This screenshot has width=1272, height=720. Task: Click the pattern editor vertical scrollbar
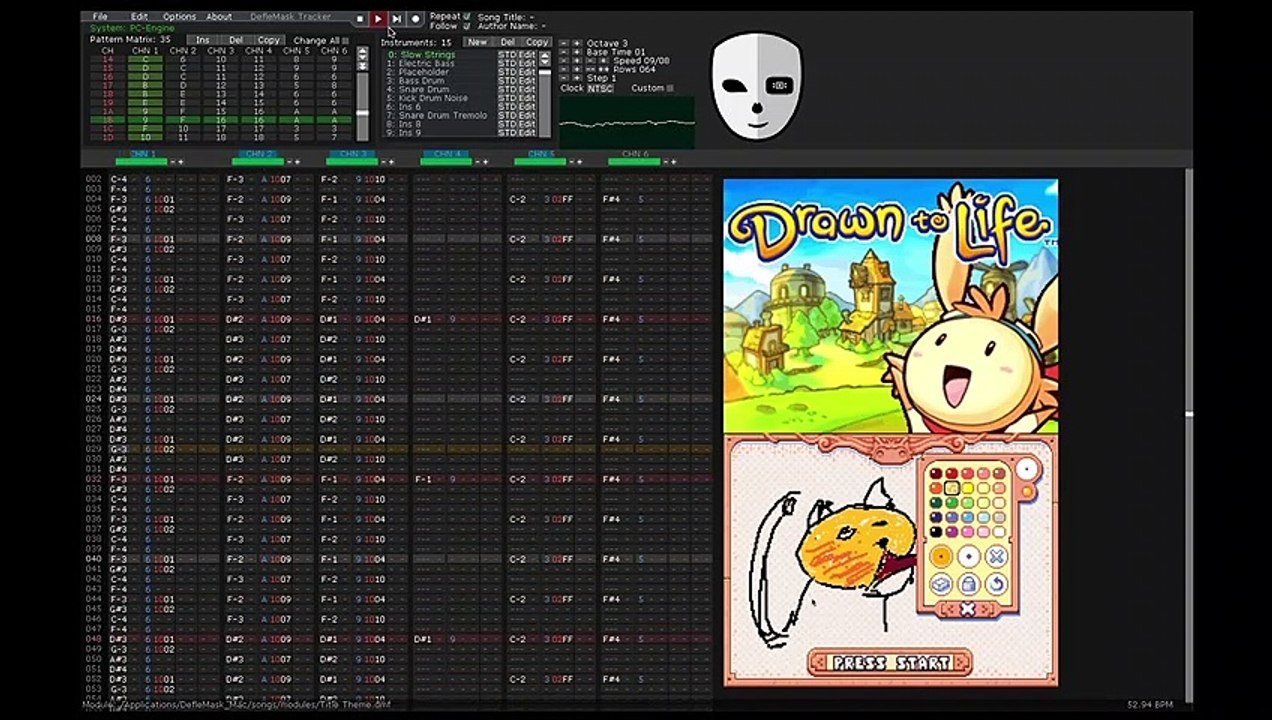[x=1188, y=435]
